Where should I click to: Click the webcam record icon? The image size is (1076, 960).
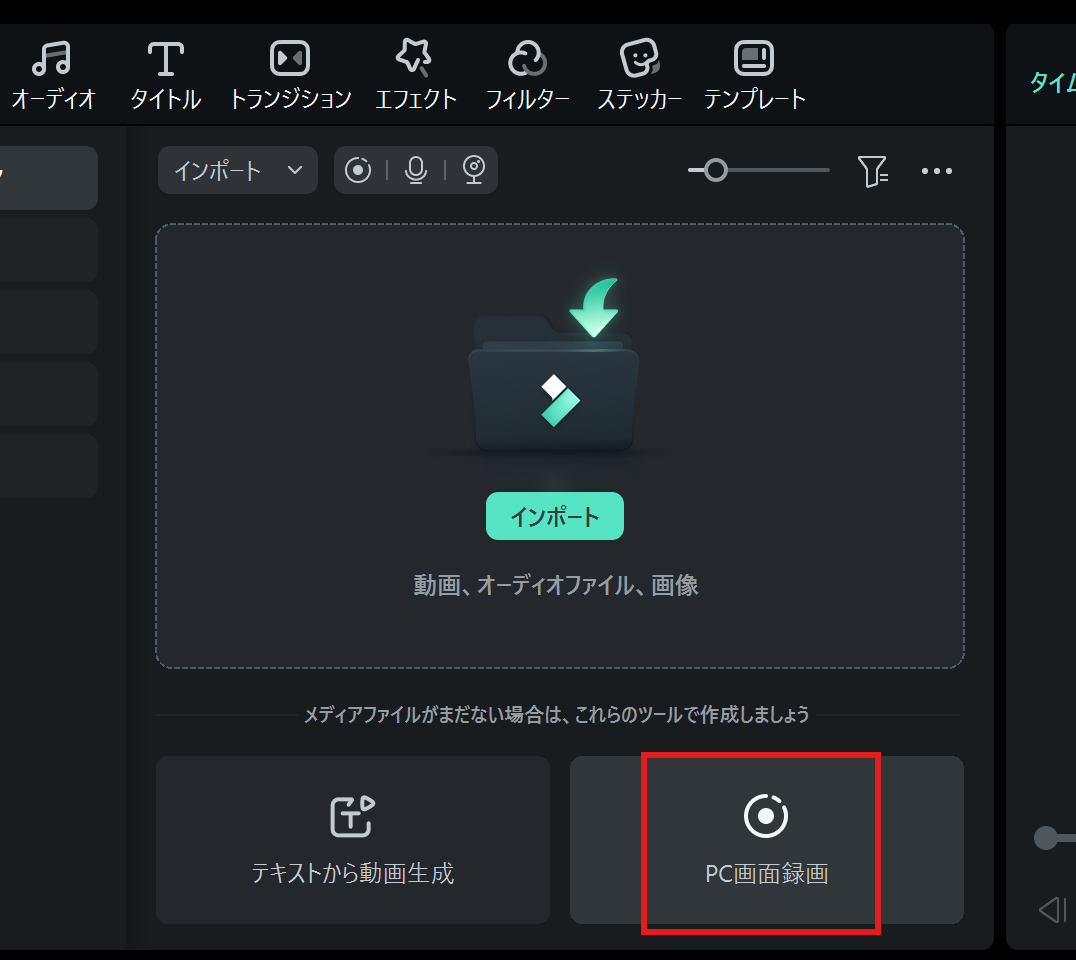[x=474, y=170]
